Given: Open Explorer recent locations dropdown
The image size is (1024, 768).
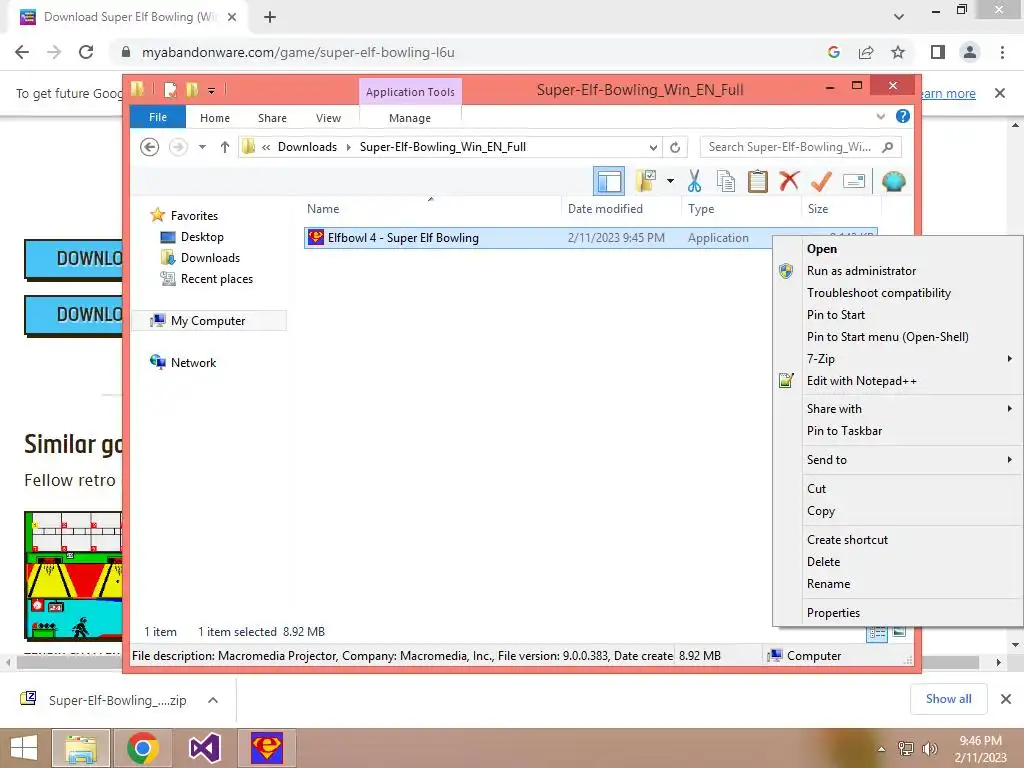Looking at the screenshot, I should point(202,147).
